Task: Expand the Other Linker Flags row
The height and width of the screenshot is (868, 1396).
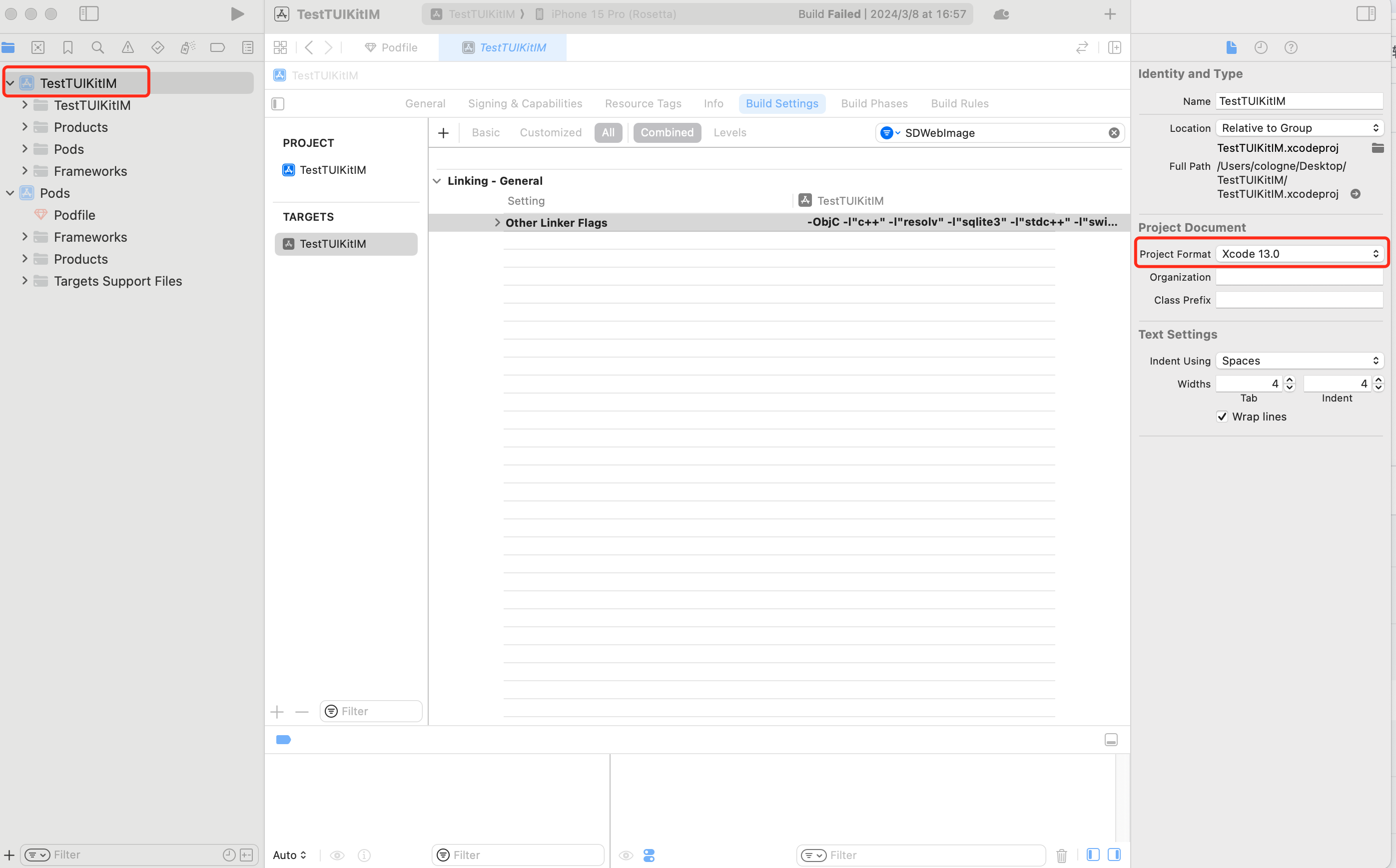Action: pyautogui.click(x=497, y=223)
